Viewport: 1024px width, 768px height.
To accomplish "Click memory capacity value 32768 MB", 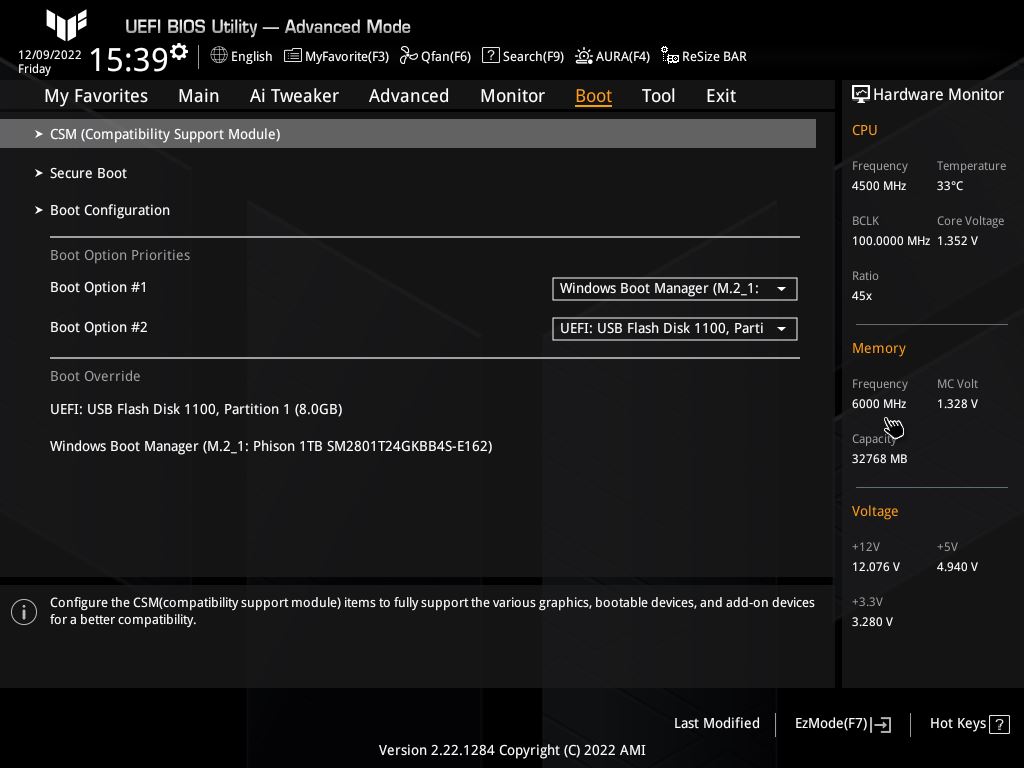I will 879,458.
